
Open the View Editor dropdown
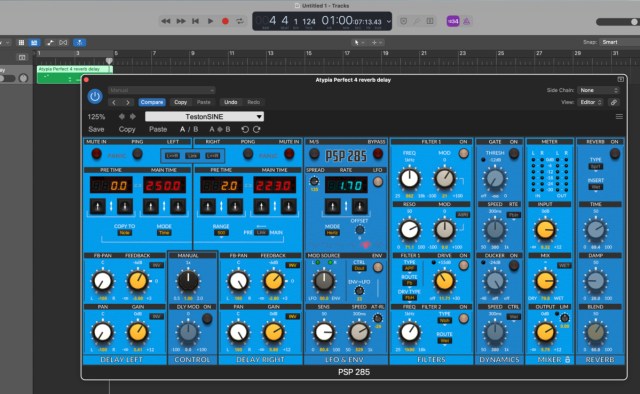click(x=591, y=102)
